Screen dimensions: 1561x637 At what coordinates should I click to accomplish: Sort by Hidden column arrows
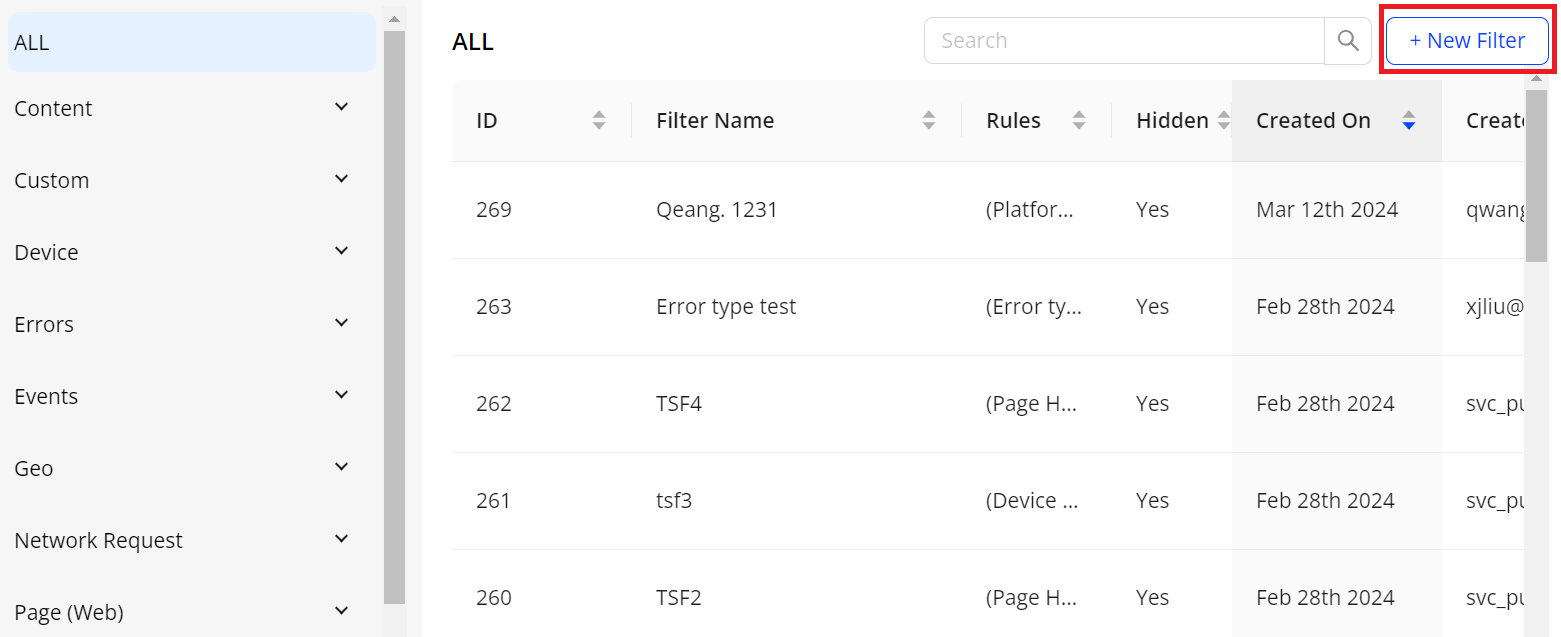(1224, 121)
